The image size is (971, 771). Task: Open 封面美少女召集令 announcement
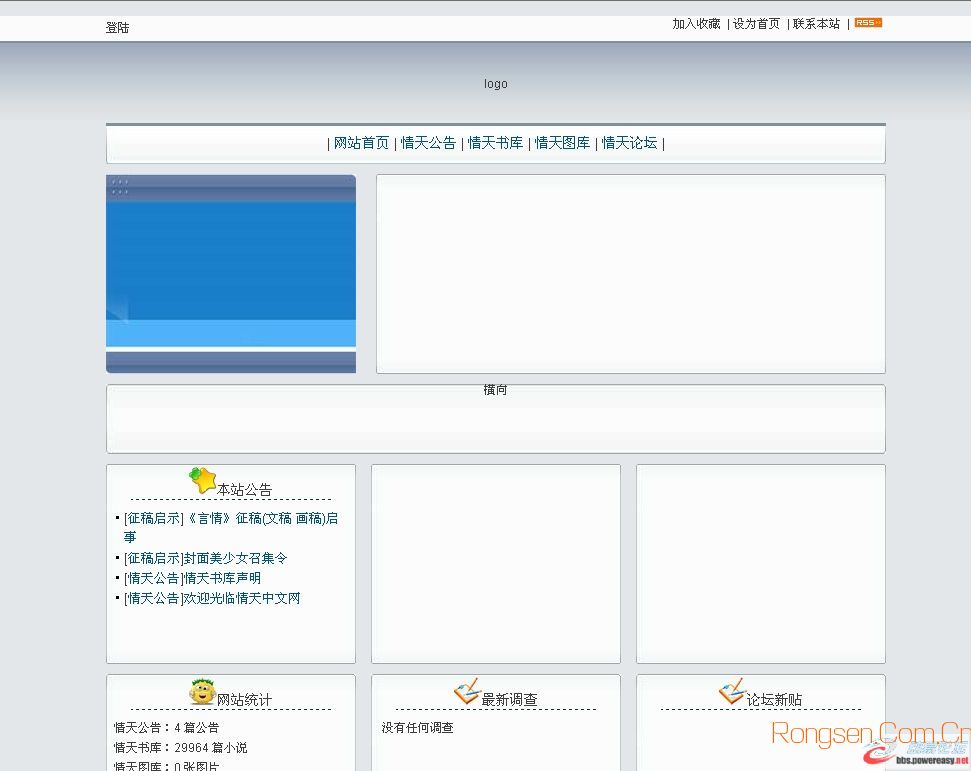(205, 559)
